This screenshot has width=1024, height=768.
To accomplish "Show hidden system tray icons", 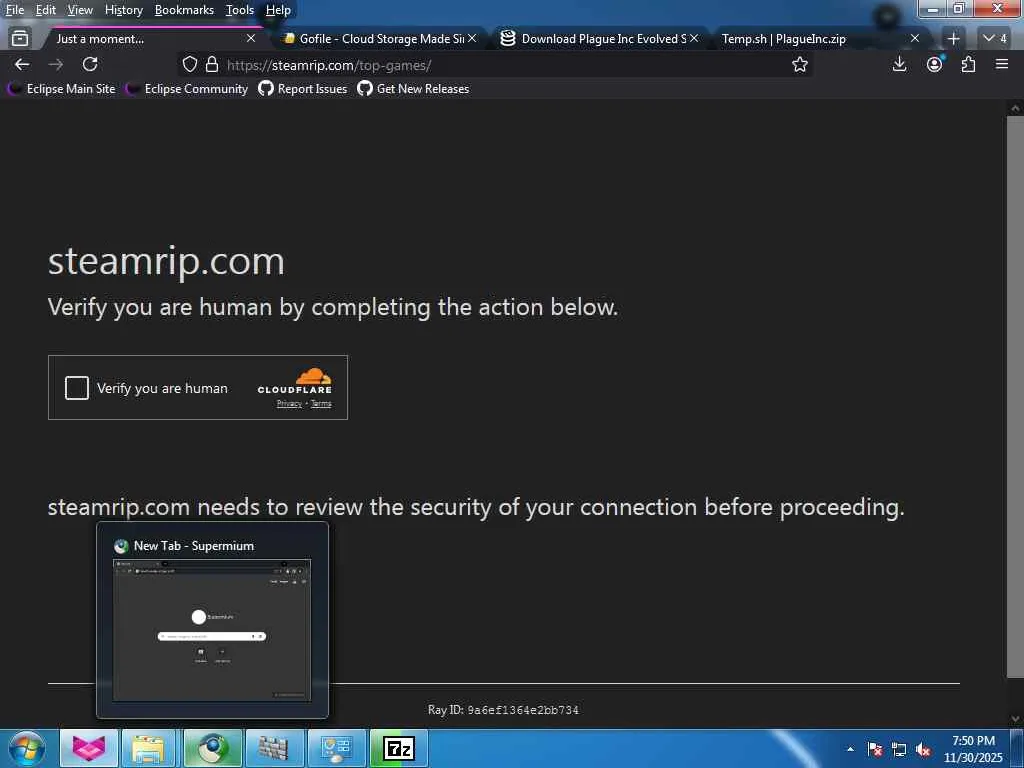I will click(x=850, y=749).
